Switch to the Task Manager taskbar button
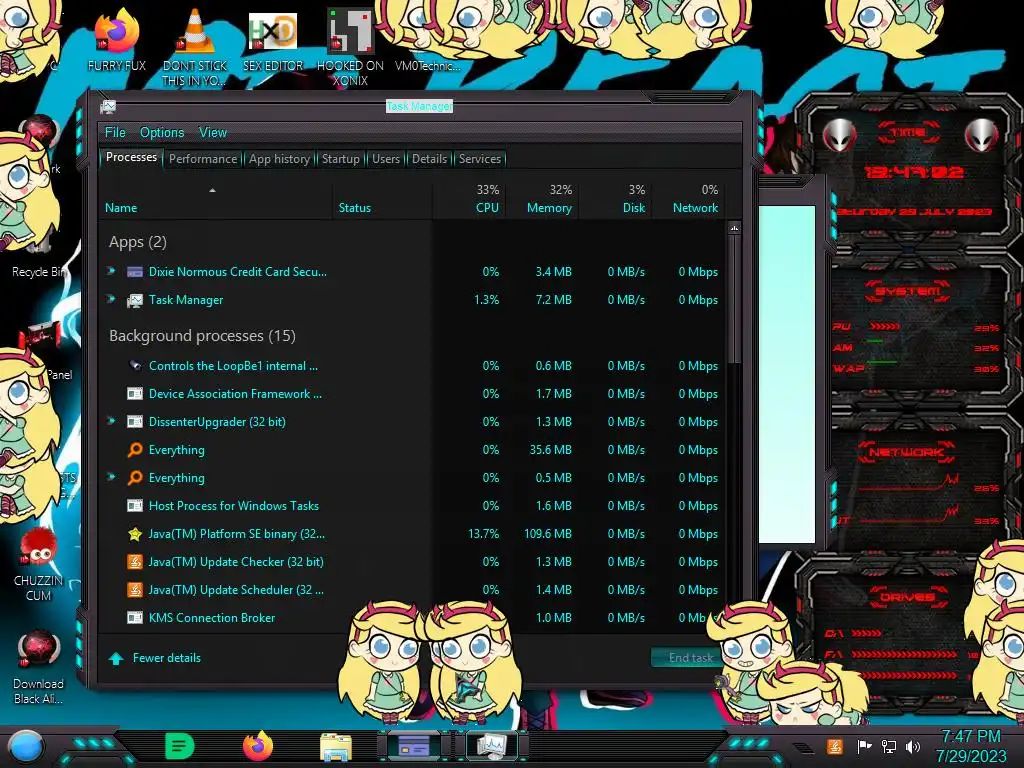 pyautogui.click(x=491, y=746)
